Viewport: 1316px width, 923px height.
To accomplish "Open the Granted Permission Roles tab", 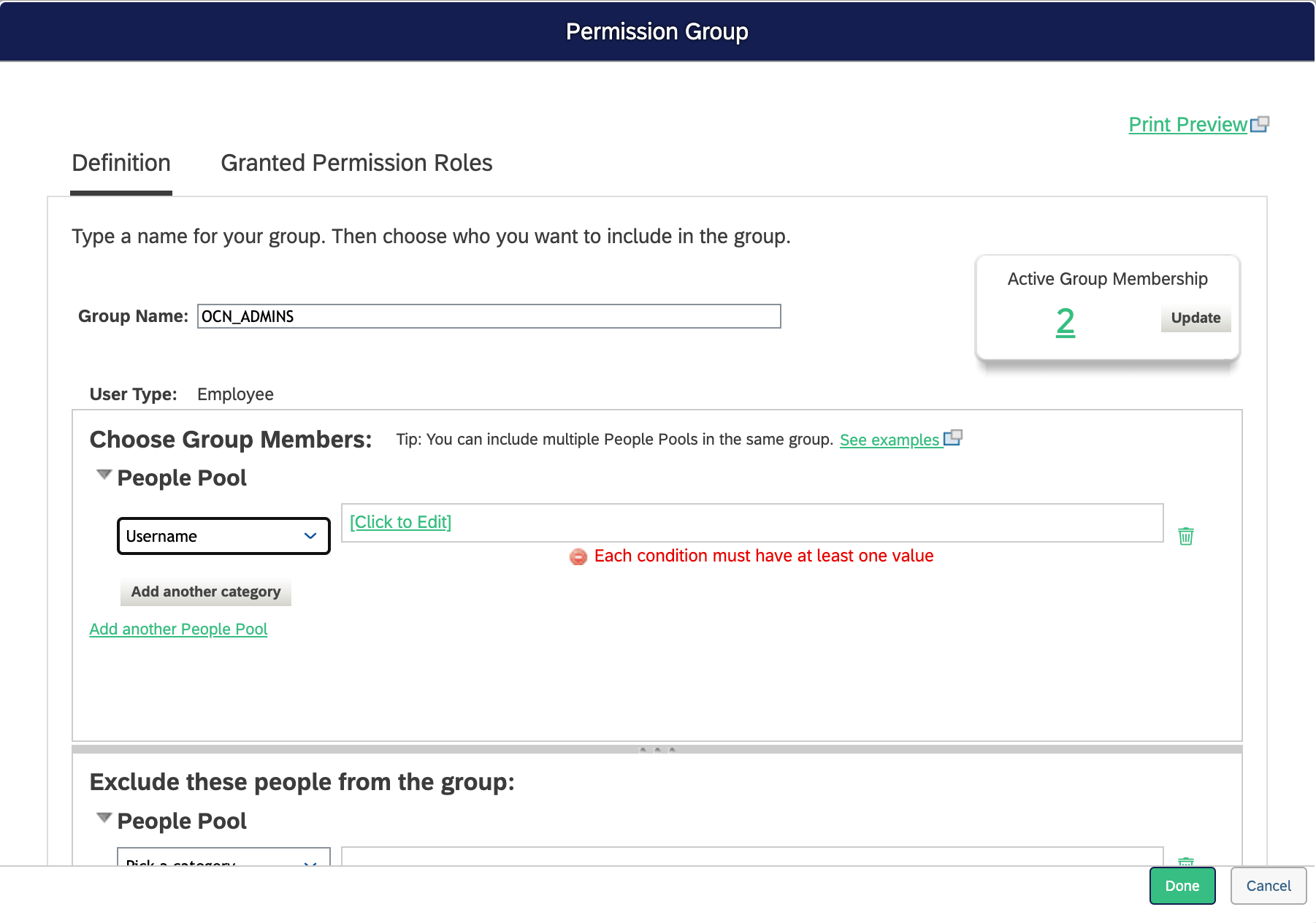I will coord(356,163).
